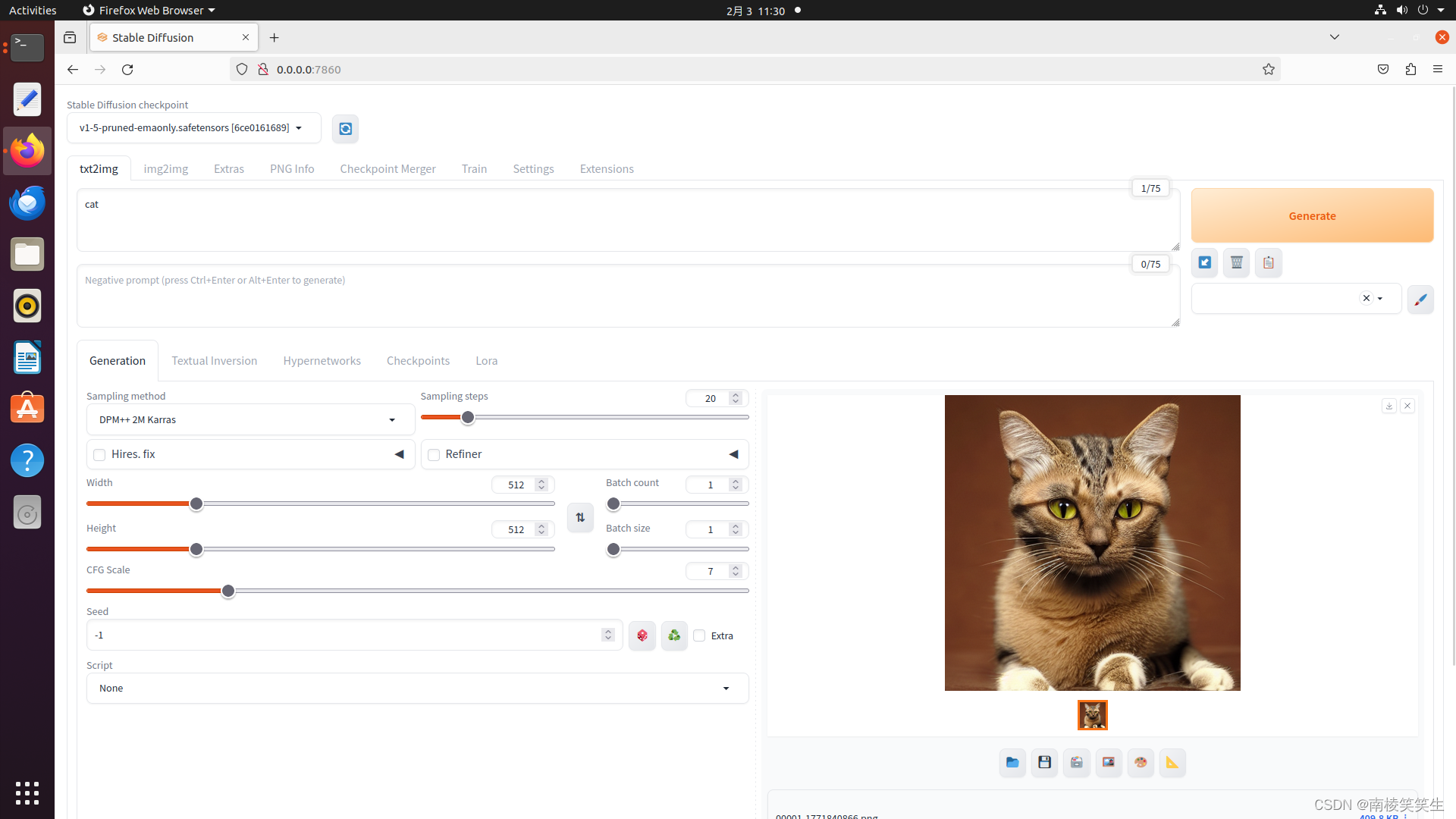Click the clipboard apply styles icon

1269,263
